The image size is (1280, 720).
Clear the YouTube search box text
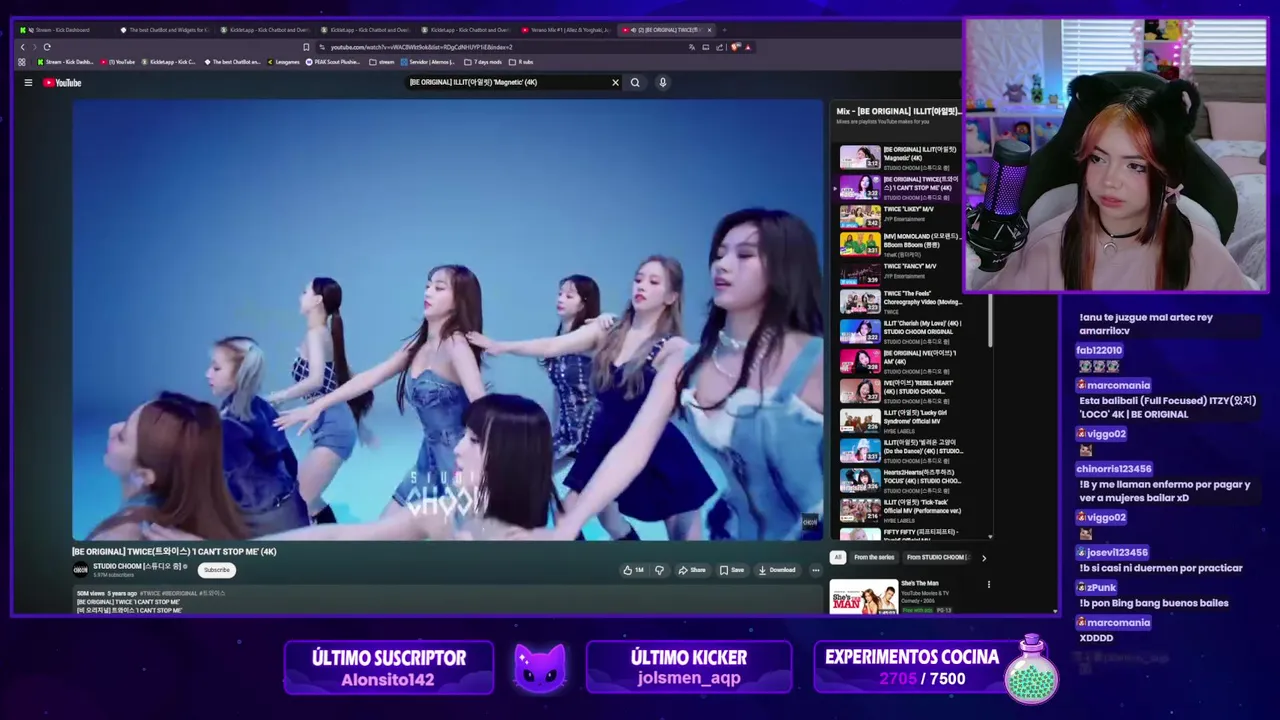(615, 83)
